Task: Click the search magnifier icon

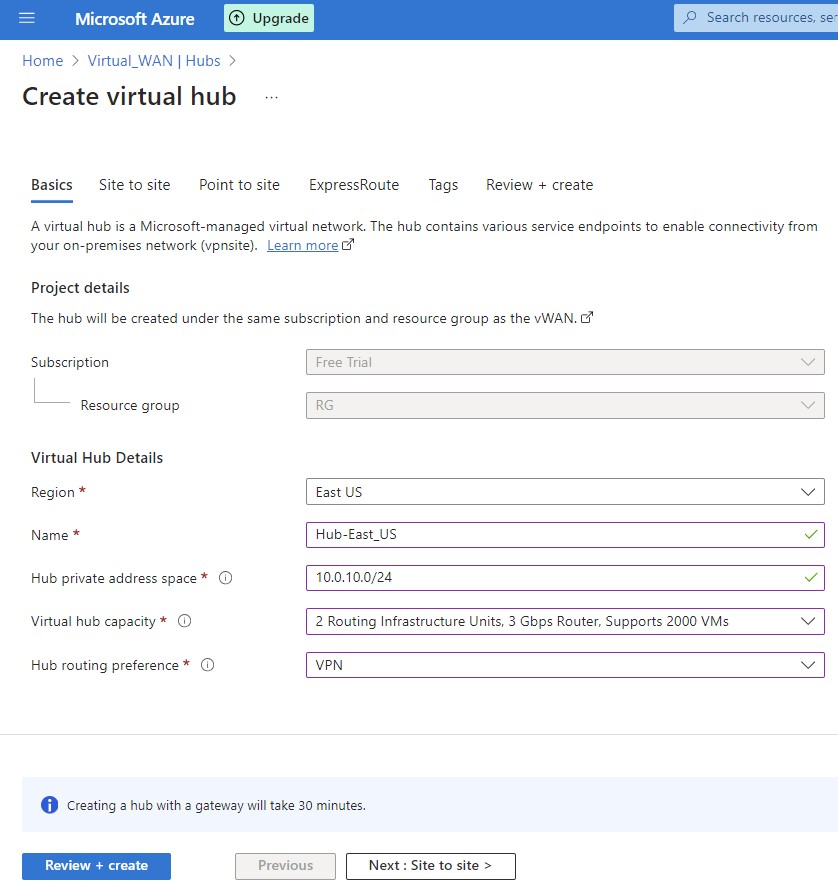Action: pos(690,18)
